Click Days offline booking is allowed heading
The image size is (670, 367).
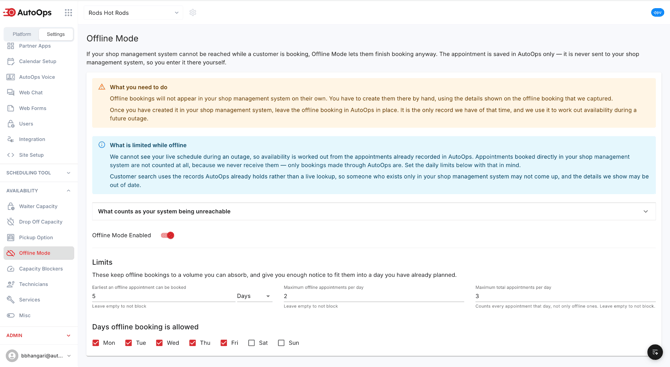pyautogui.click(x=145, y=327)
